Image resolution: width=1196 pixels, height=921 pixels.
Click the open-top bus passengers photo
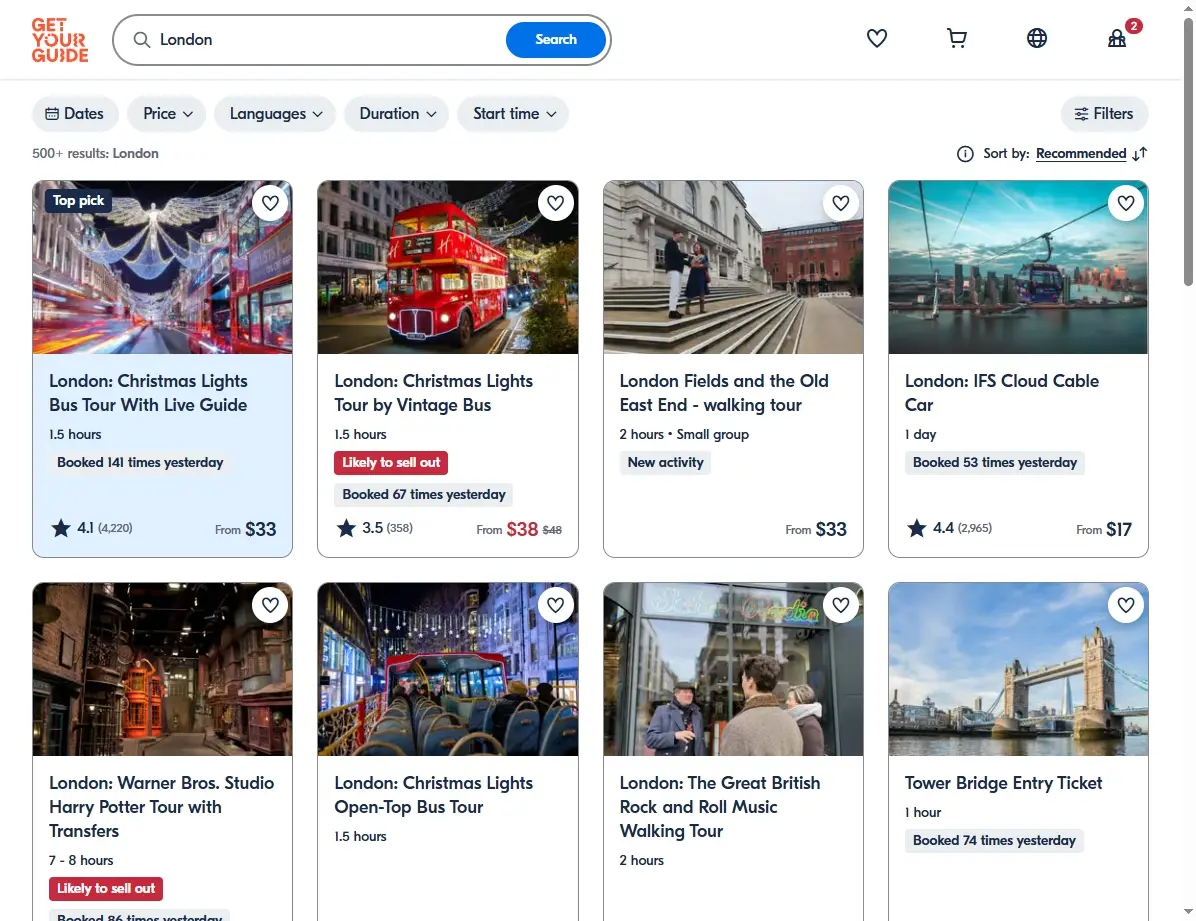coord(448,669)
